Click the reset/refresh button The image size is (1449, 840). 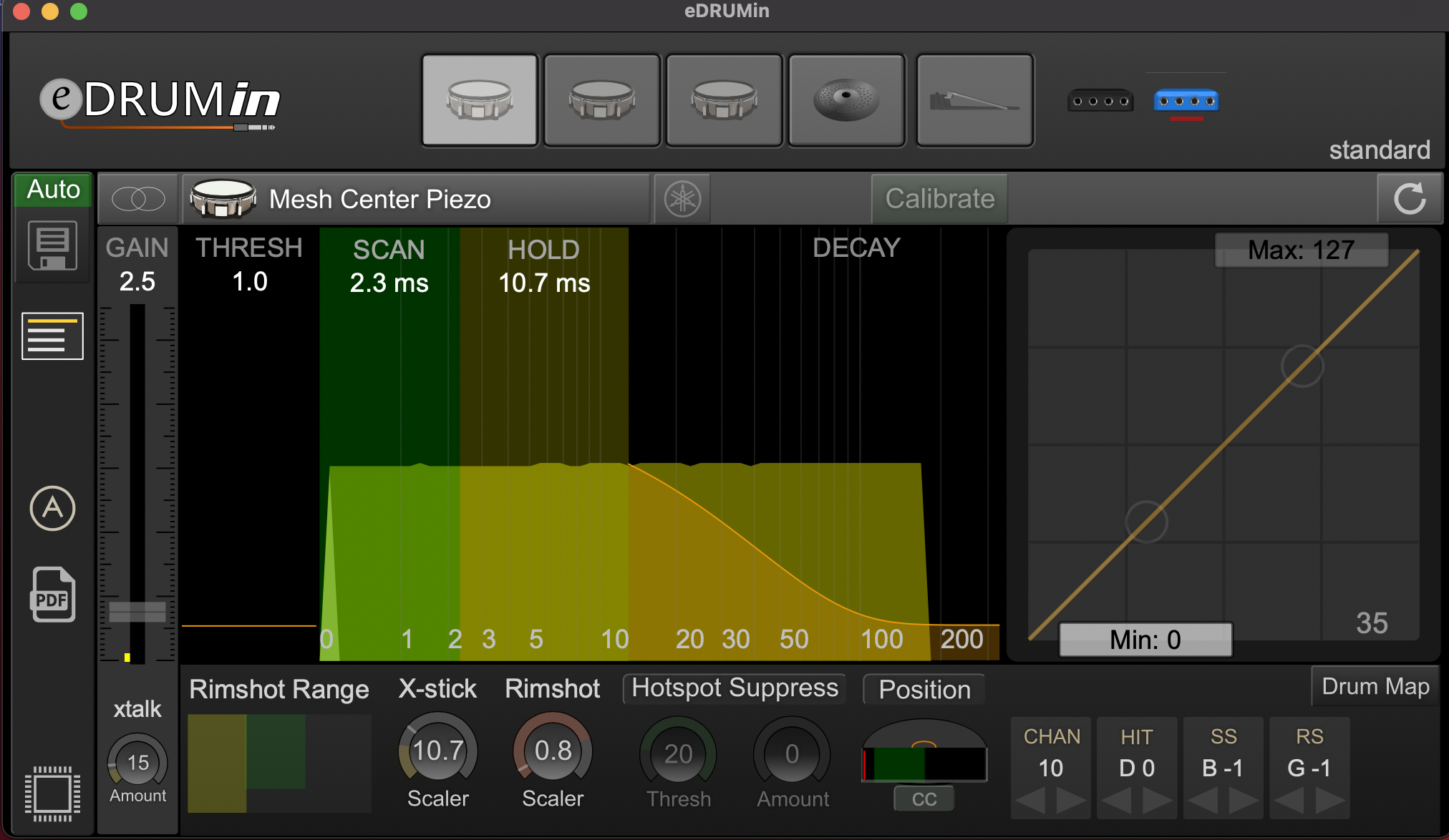[1412, 199]
